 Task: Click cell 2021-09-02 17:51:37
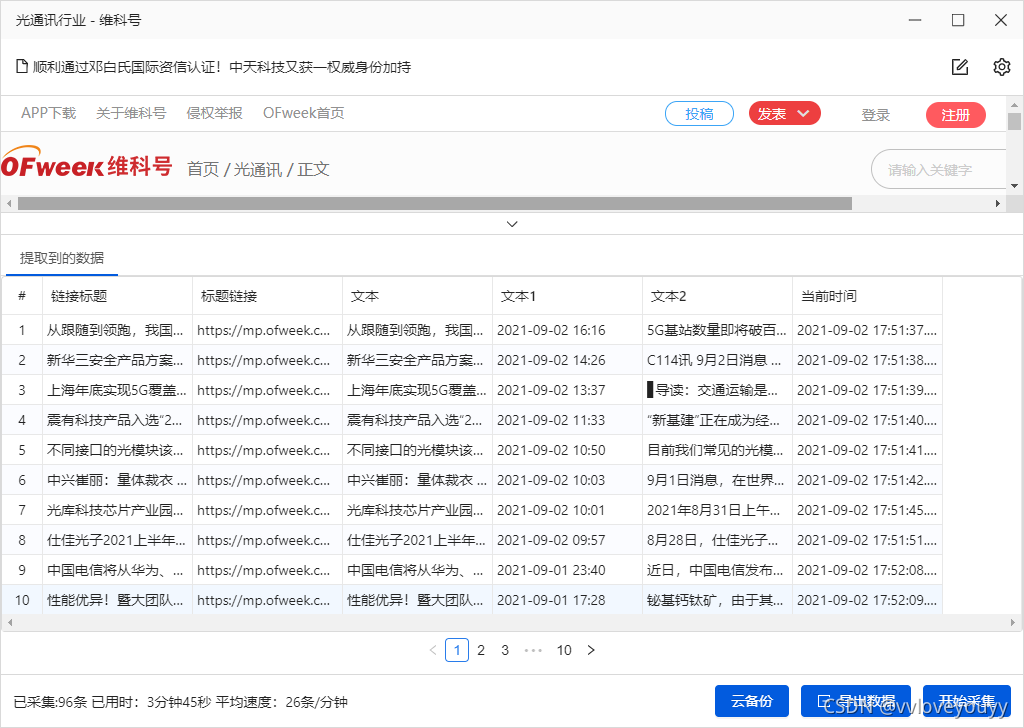[867, 330]
